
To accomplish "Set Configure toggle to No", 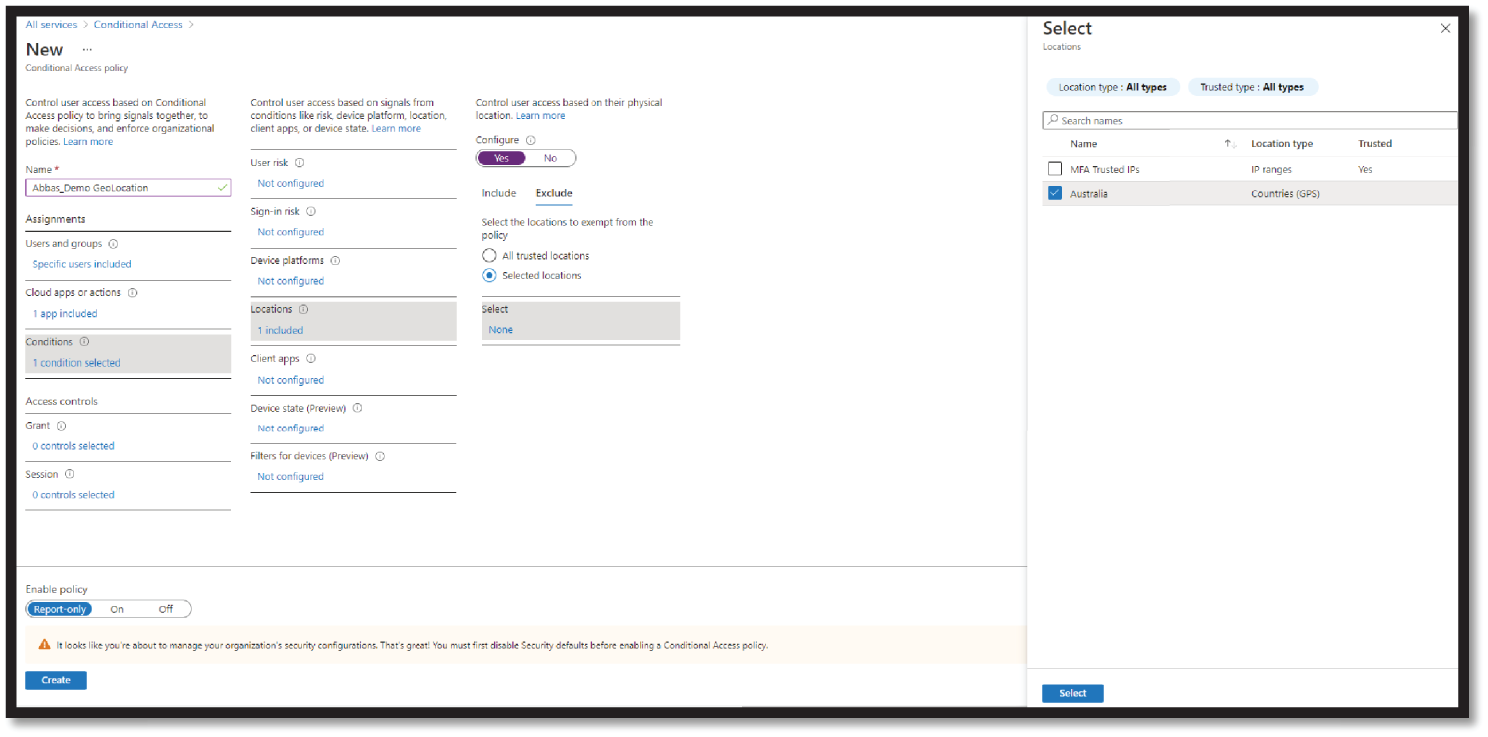I will (550, 158).
